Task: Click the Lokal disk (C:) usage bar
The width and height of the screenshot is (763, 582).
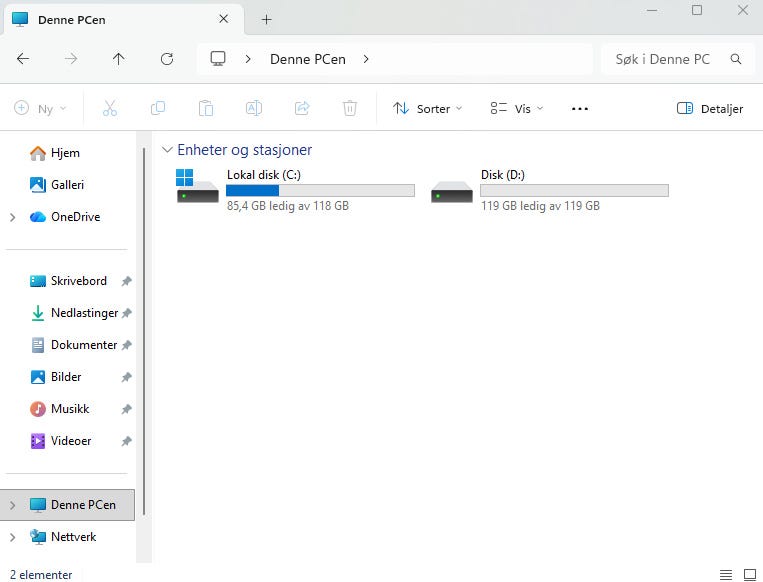Action: 320,190
